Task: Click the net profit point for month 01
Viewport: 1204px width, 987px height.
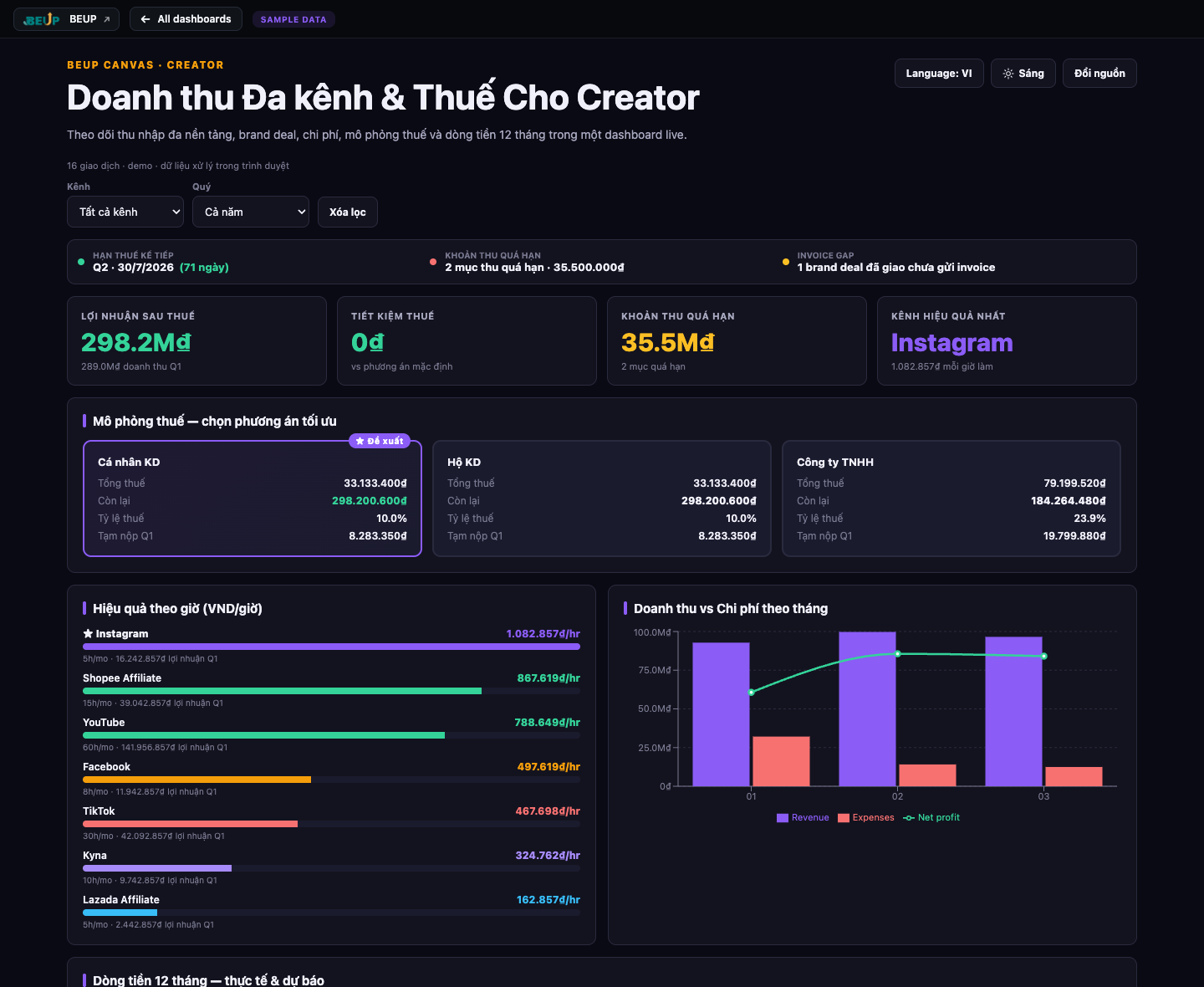Action: point(751,693)
